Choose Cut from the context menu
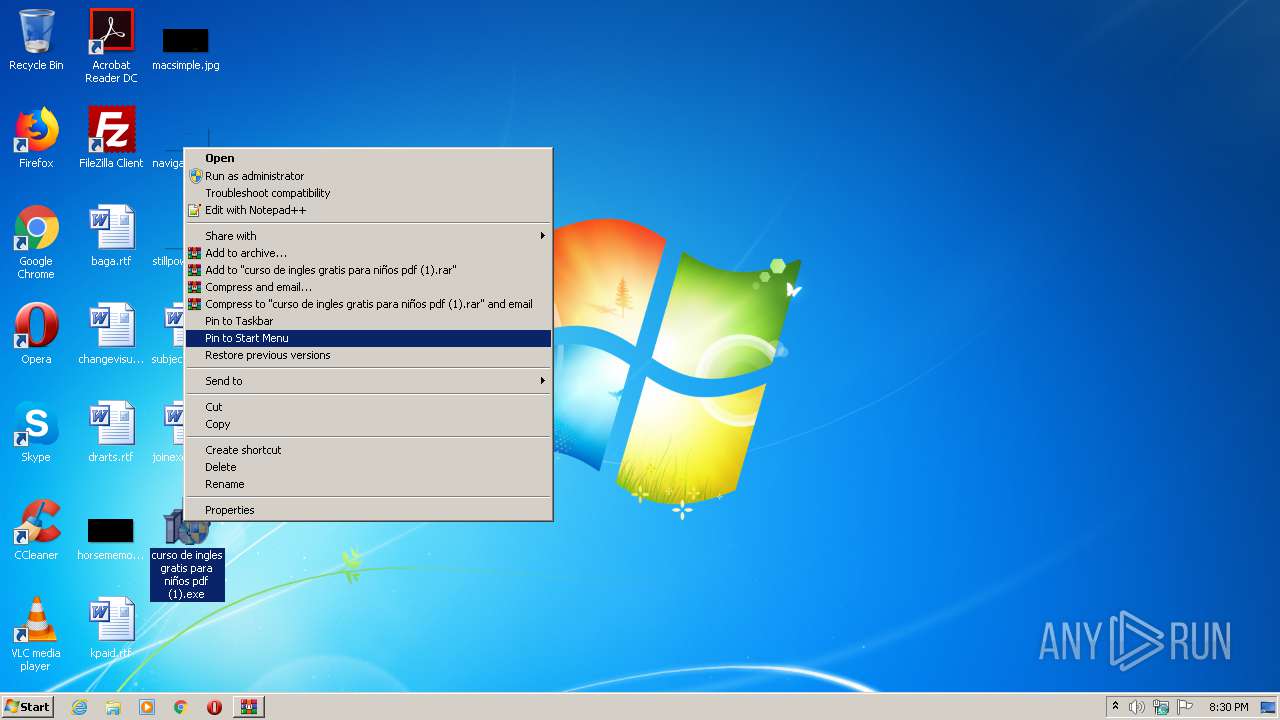 369,407
